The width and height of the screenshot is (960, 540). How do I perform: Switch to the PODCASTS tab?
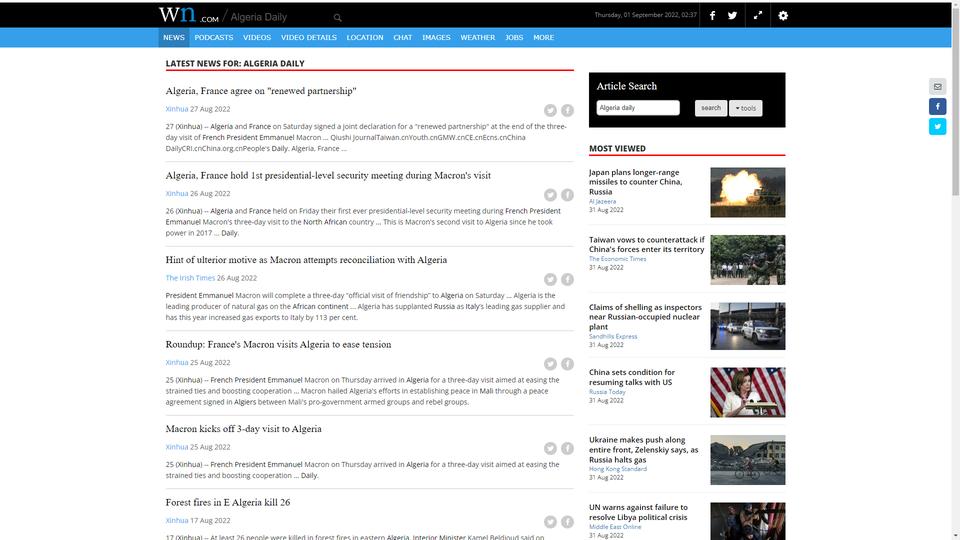click(x=214, y=37)
